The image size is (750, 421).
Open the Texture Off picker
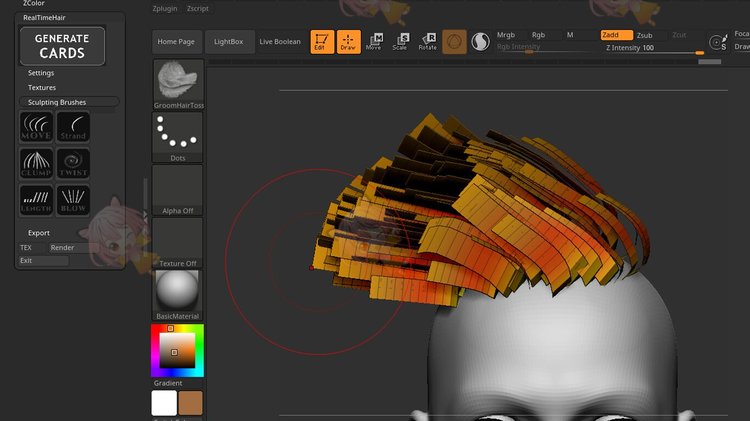pyautogui.click(x=177, y=243)
